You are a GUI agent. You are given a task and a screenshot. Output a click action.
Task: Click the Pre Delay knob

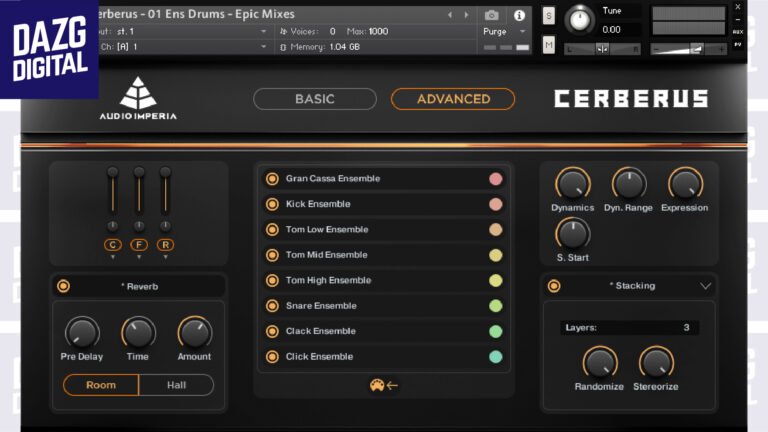coord(82,333)
